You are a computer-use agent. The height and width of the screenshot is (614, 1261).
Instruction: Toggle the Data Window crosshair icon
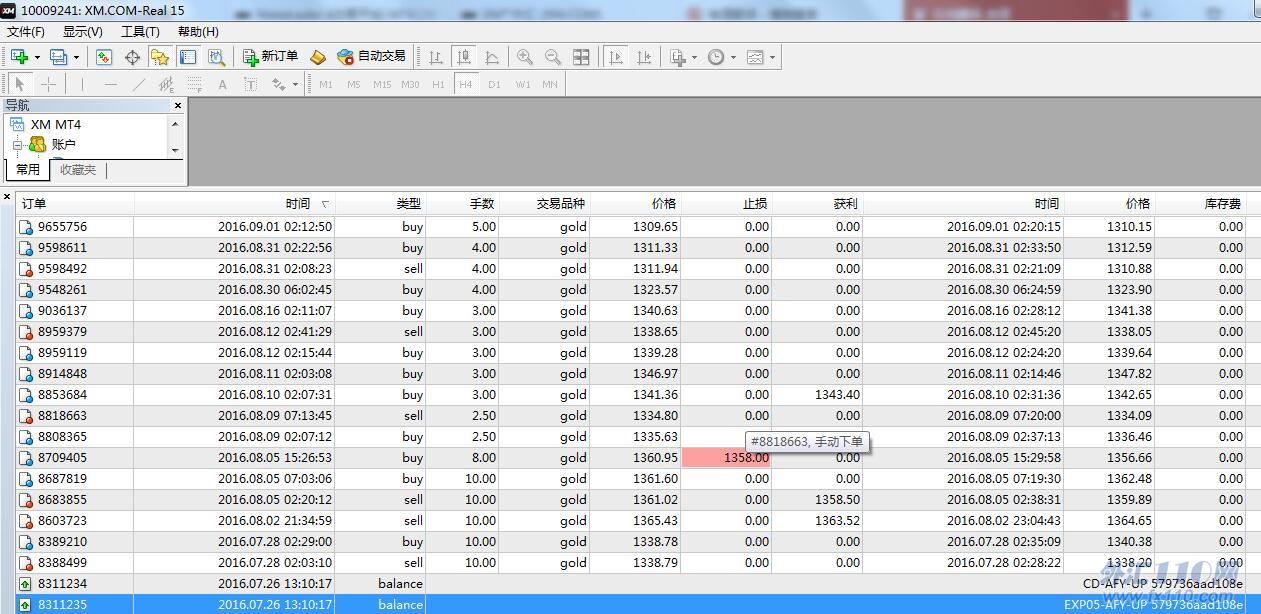pos(132,57)
